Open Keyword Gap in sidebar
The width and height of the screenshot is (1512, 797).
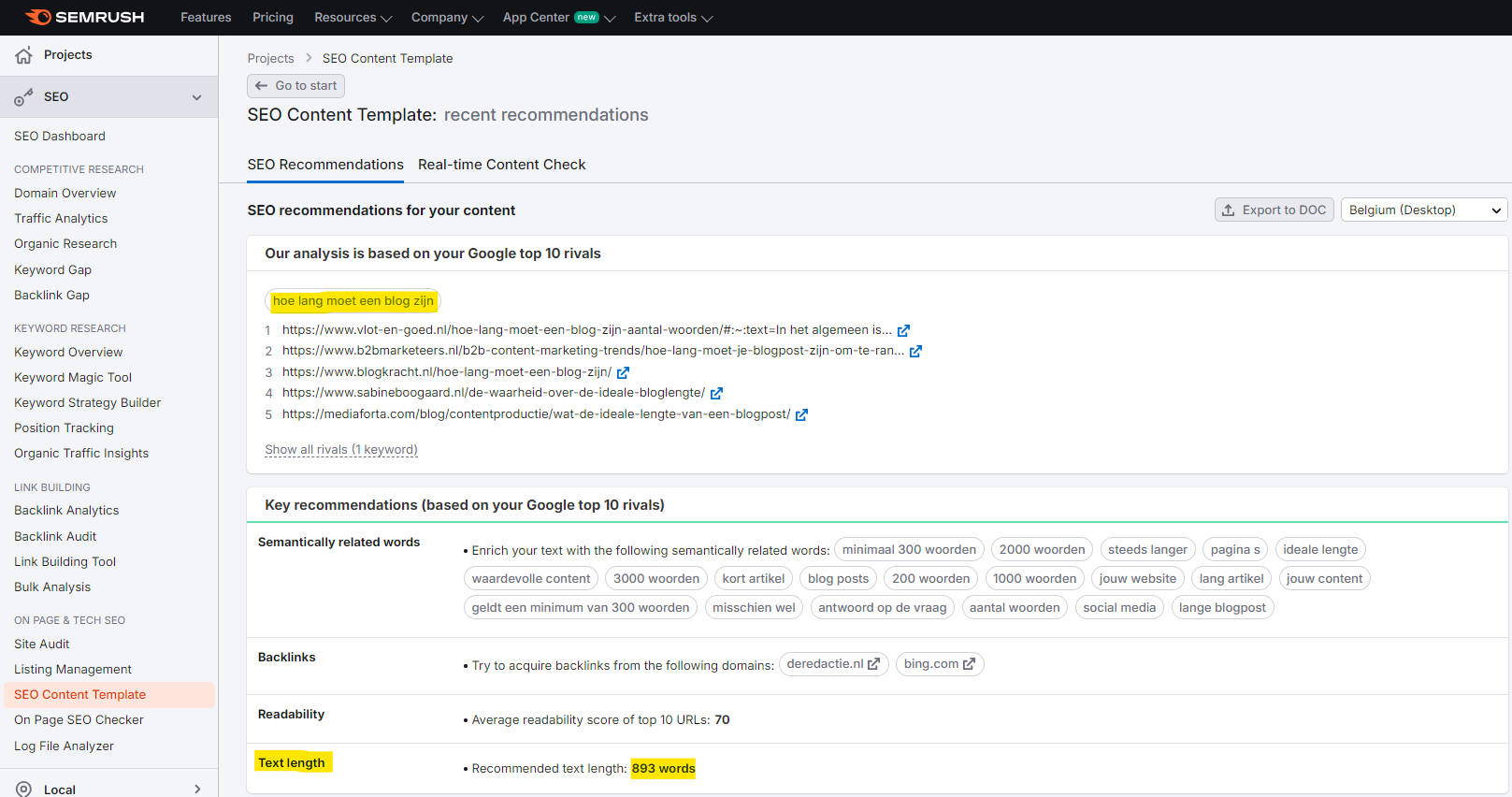[x=52, y=270]
